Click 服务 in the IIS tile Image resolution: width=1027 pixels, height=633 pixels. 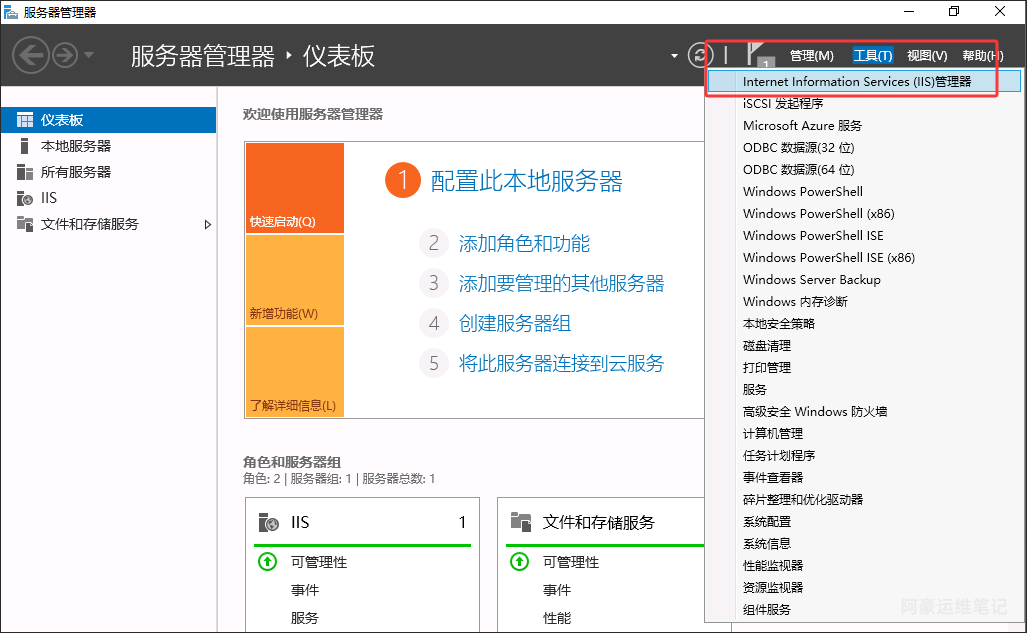(x=305, y=618)
